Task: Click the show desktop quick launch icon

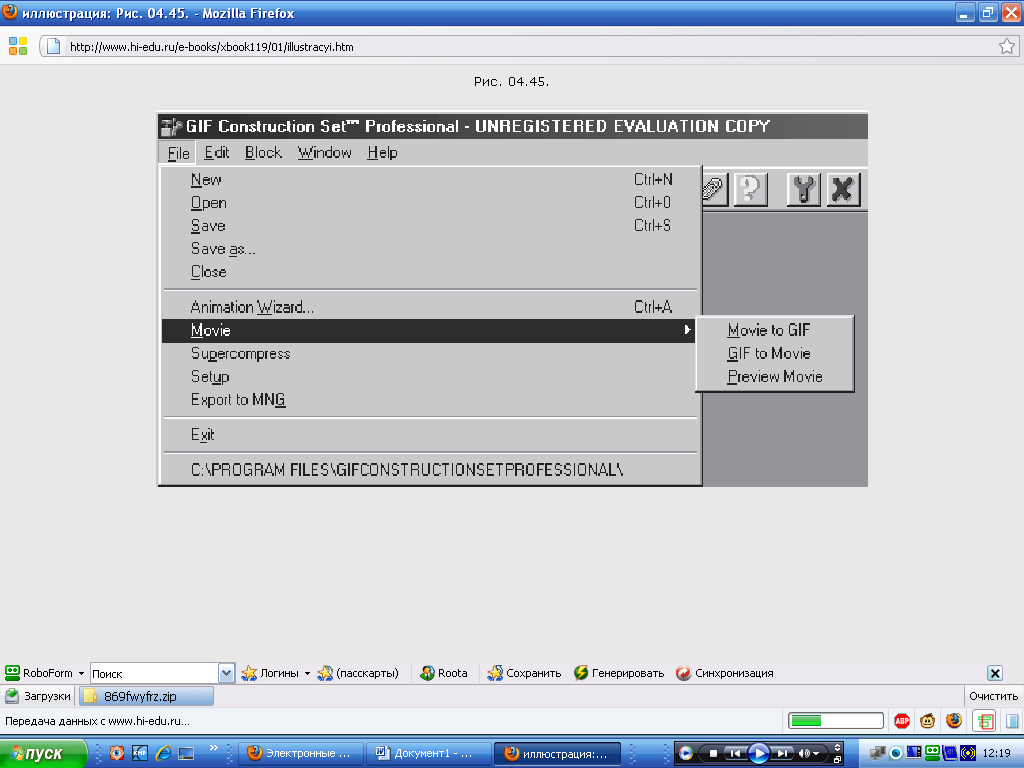Action: click(x=186, y=753)
